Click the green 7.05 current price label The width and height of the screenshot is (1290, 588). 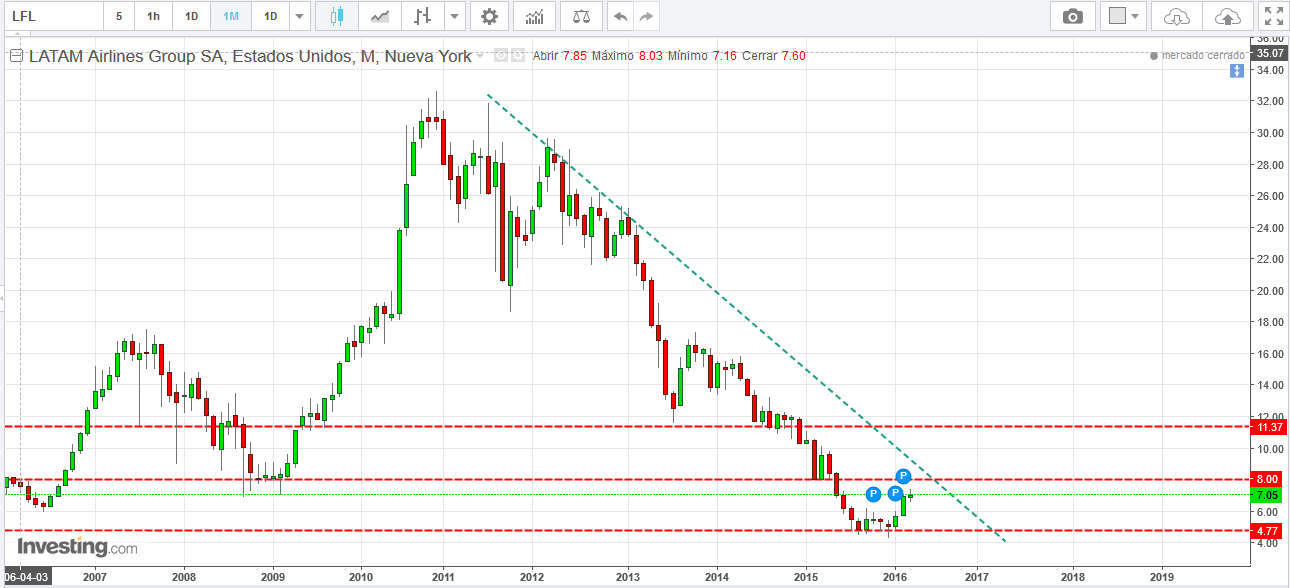click(1269, 495)
